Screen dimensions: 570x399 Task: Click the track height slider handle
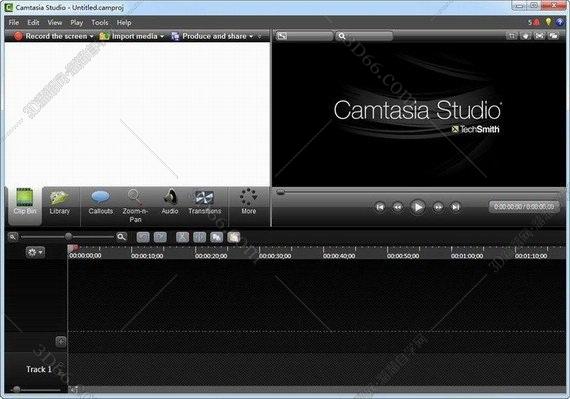click(16, 390)
